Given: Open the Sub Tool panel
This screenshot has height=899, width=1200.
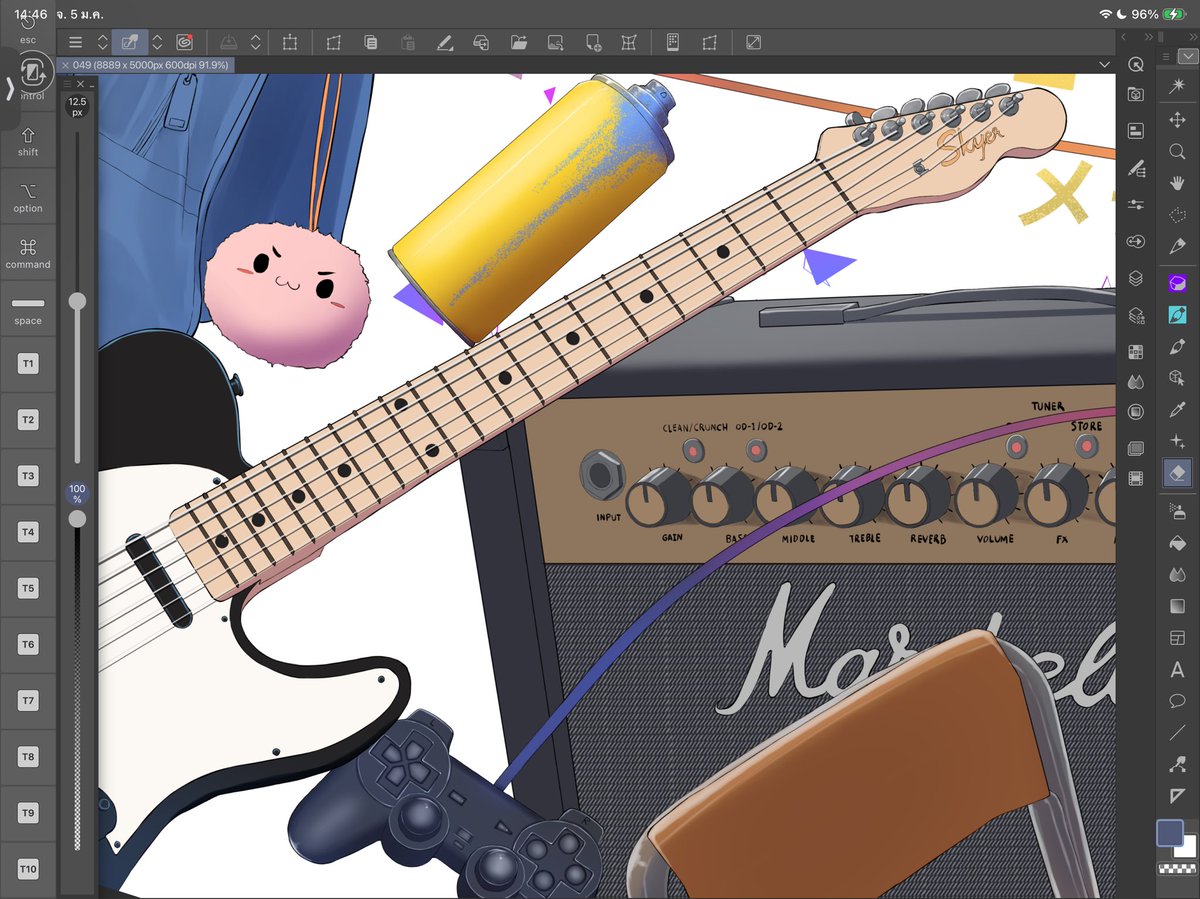Looking at the screenshot, I should point(1135,170).
